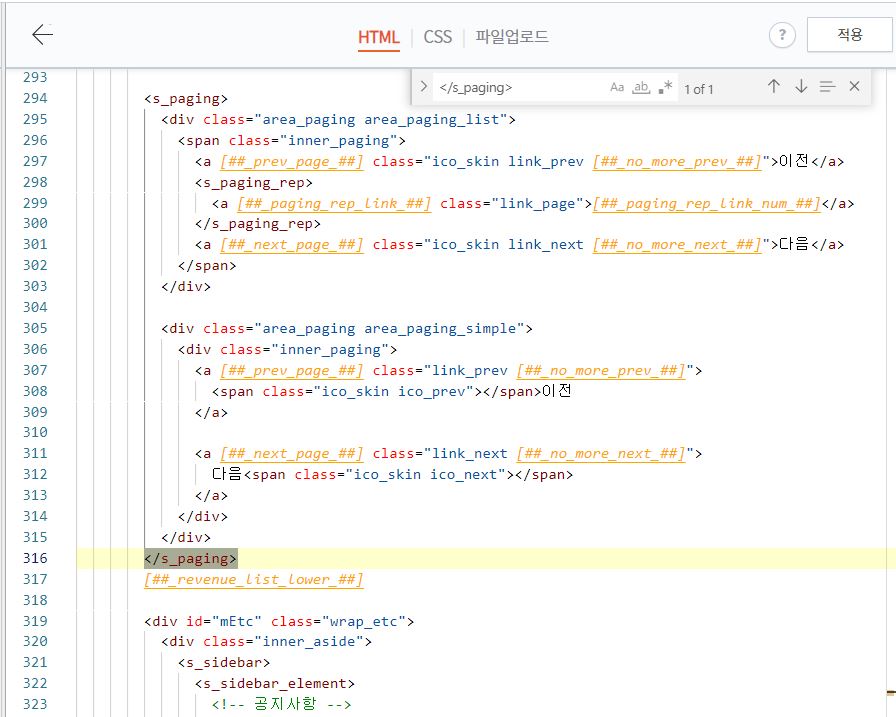Click line number 319
This screenshot has width=896, height=717.
[35, 621]
